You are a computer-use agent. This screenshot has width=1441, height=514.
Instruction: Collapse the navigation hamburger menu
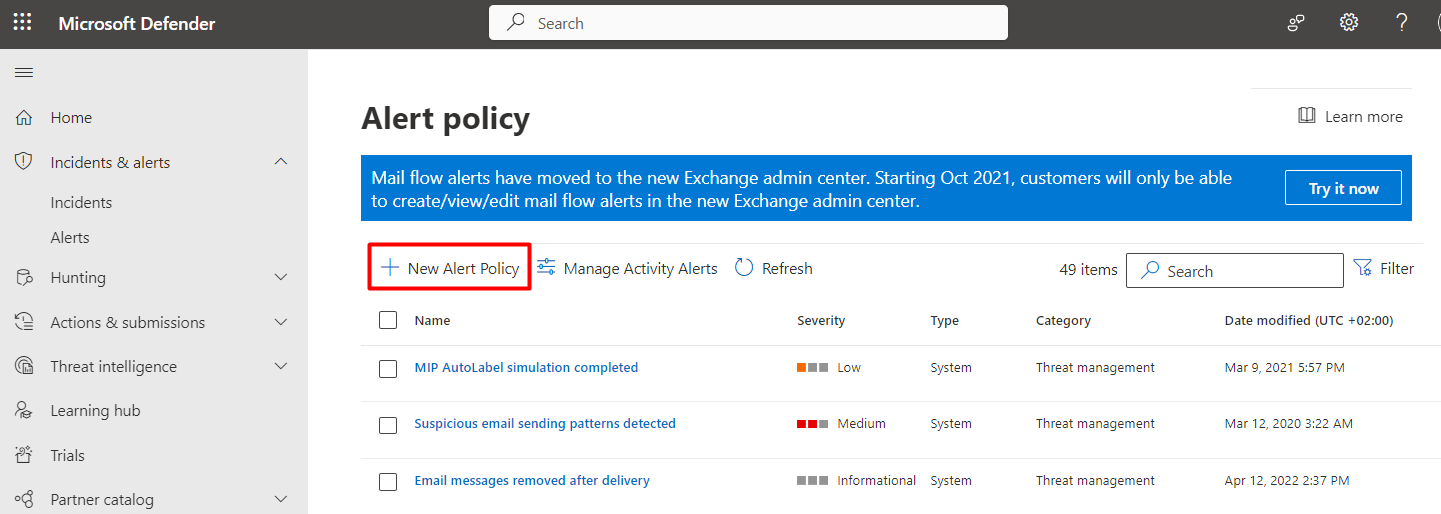(x=24, y=72)
